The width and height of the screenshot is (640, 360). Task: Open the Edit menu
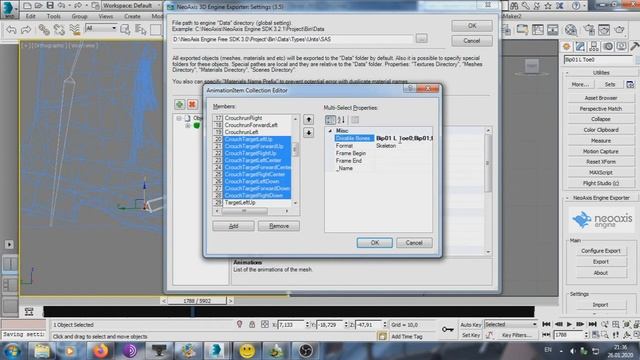pyautogui.click(x=31, y=16)
